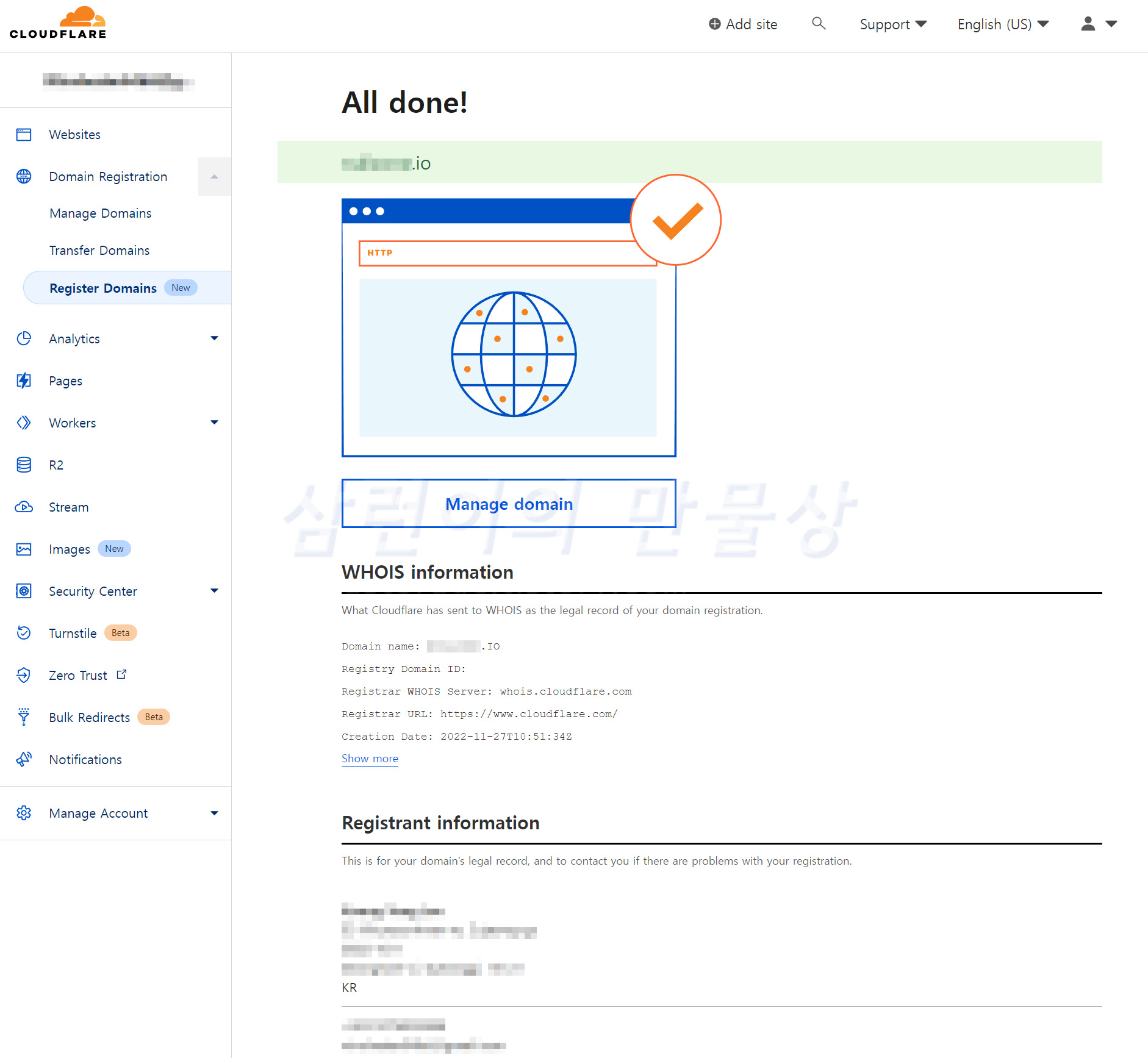
Task: Click the Workers diamond icon
Action: [24, 423]
